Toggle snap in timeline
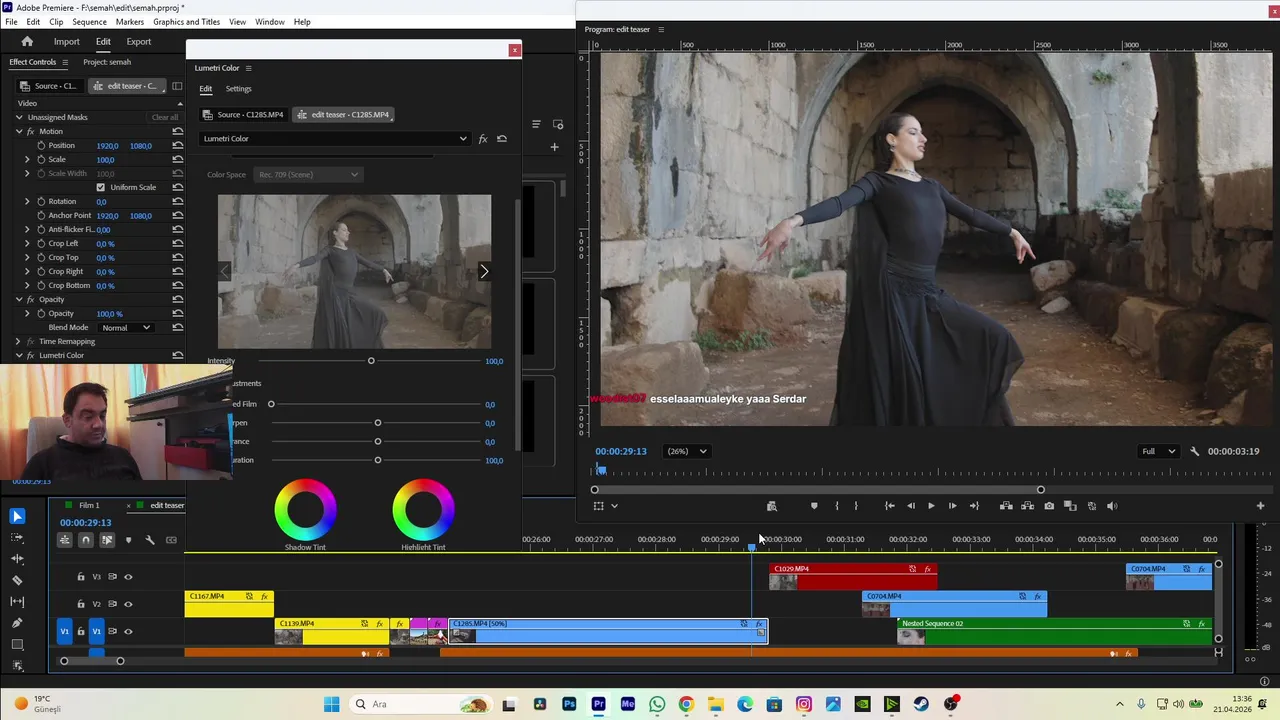The height and width of the screenshot is (720, 1280). pos(86,540)
